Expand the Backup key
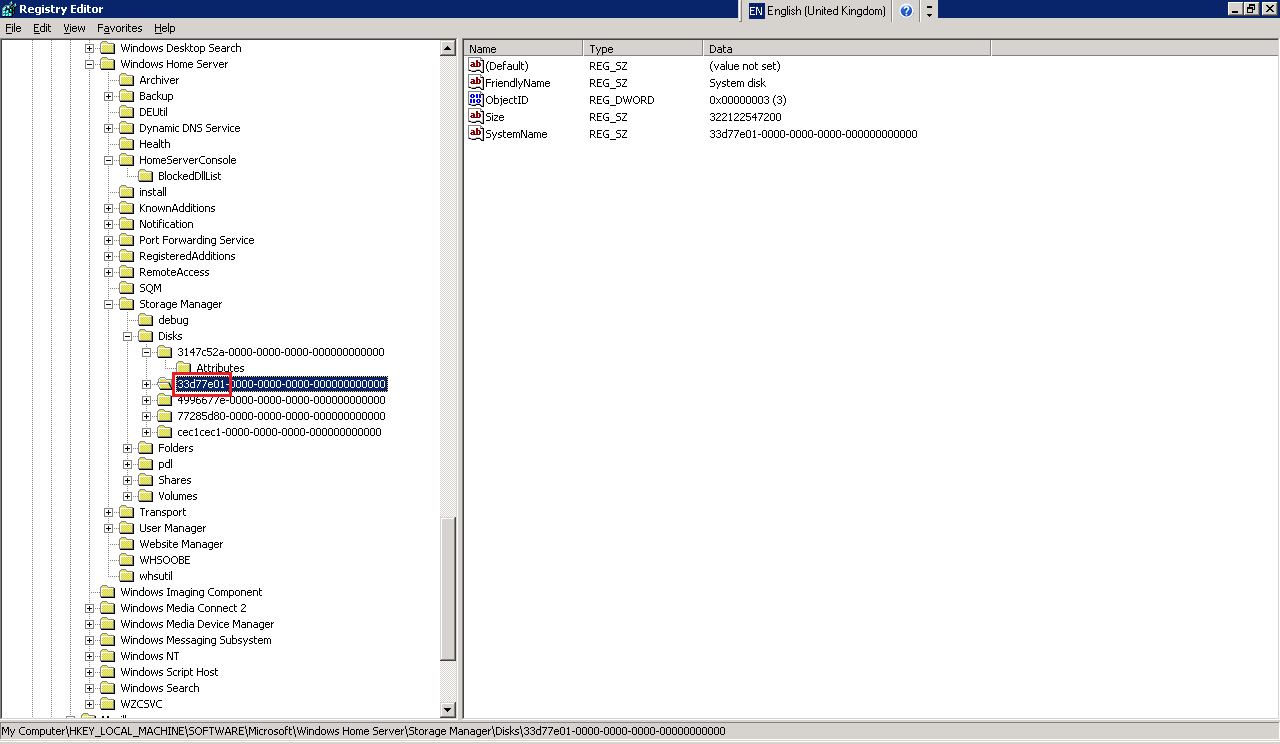Image resolution: width=1280 pixels, height=744 pixels. (x=109, y=96)
